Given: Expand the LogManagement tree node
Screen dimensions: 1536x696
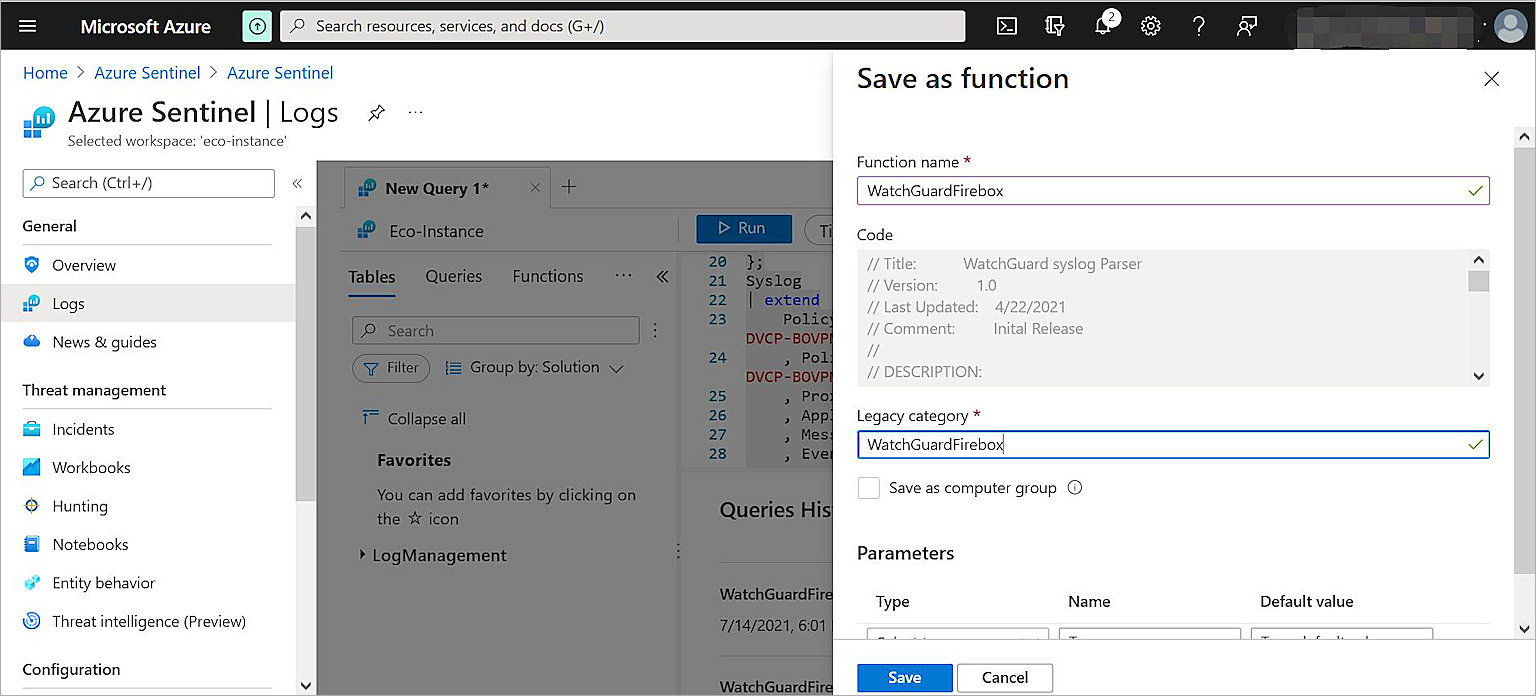Looking at the screenshot, I should pos(362,555).
